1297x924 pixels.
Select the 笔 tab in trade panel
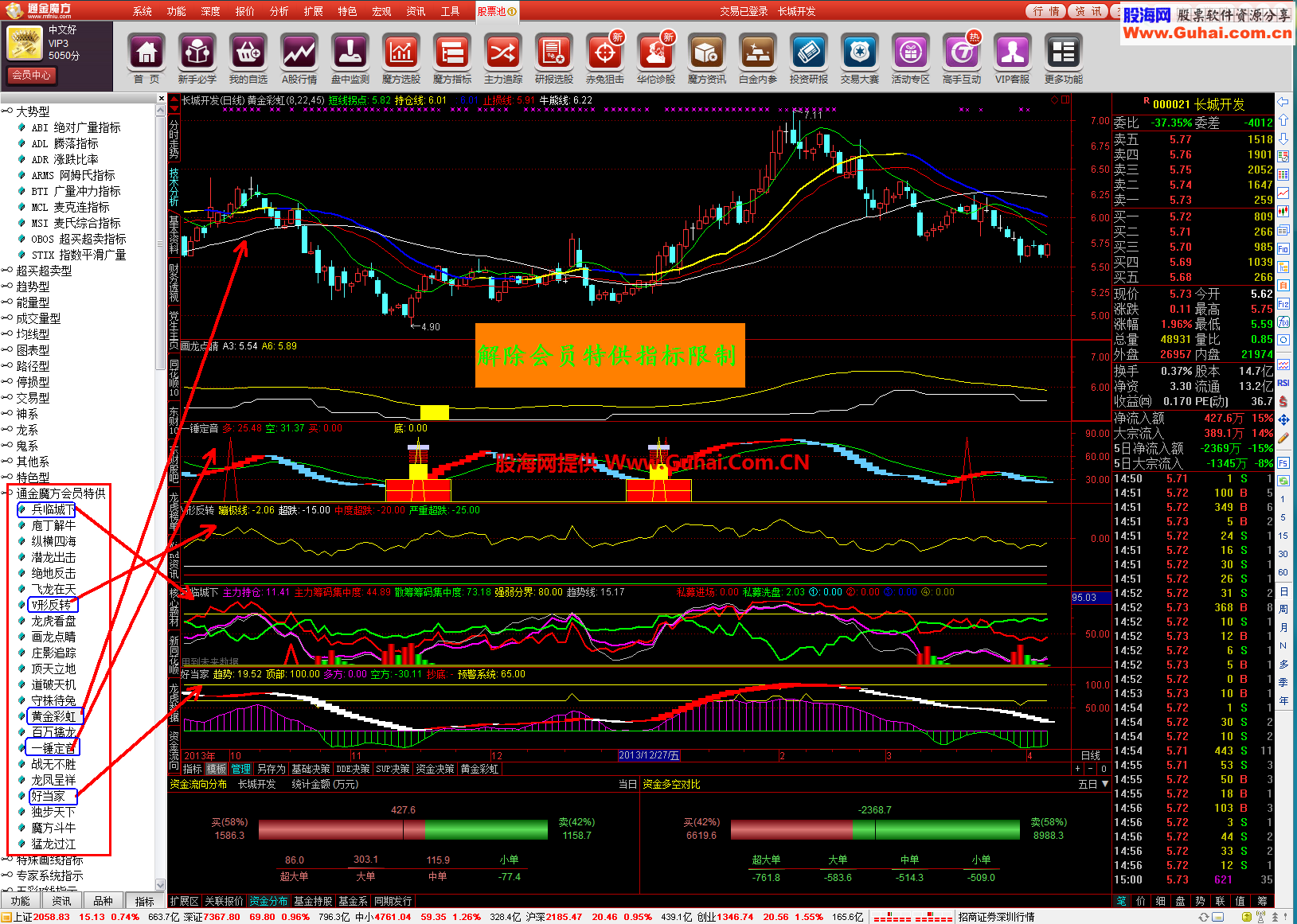pos(1121,901)
